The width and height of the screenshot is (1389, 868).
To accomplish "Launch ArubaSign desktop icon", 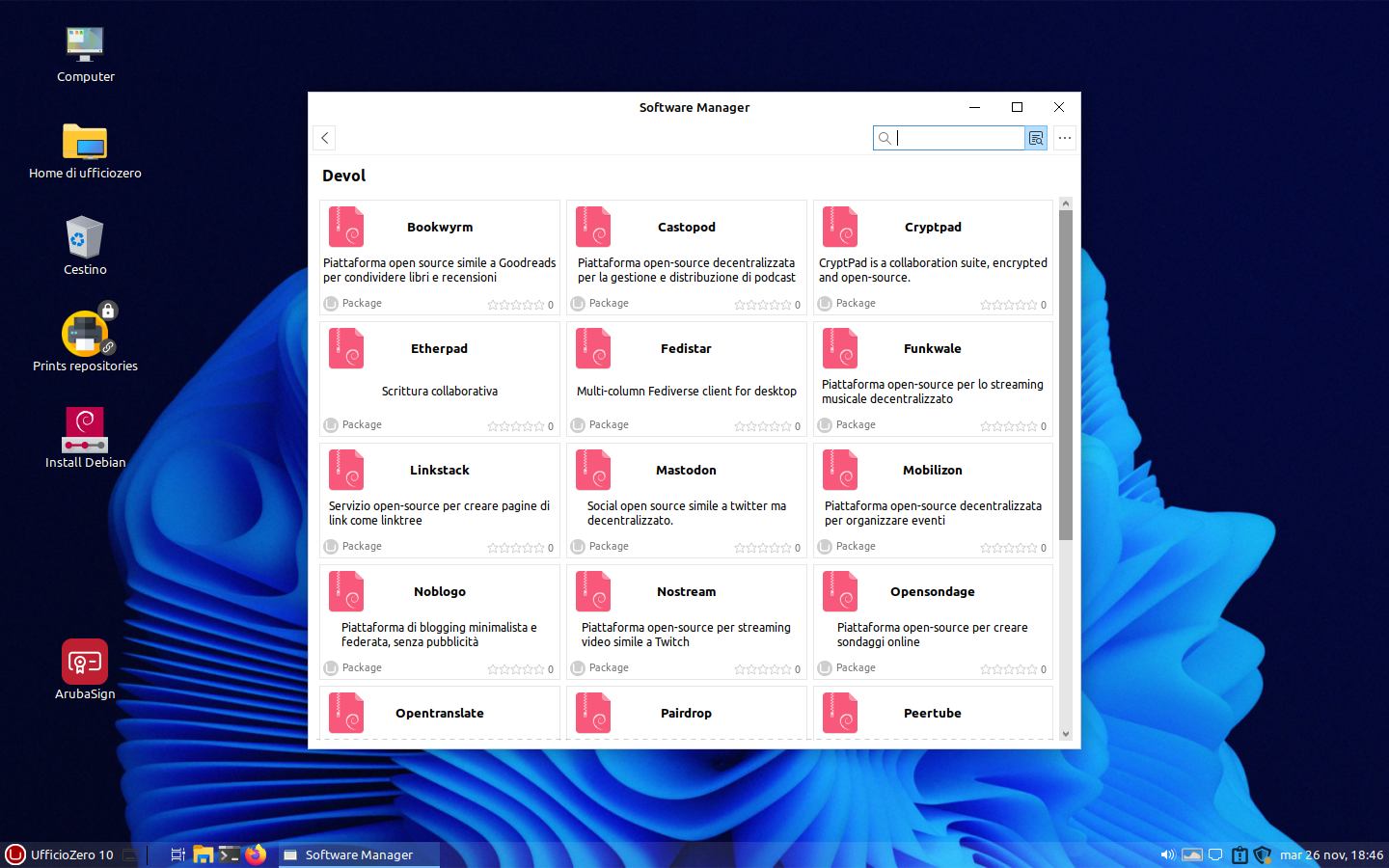I will point(85,668).
